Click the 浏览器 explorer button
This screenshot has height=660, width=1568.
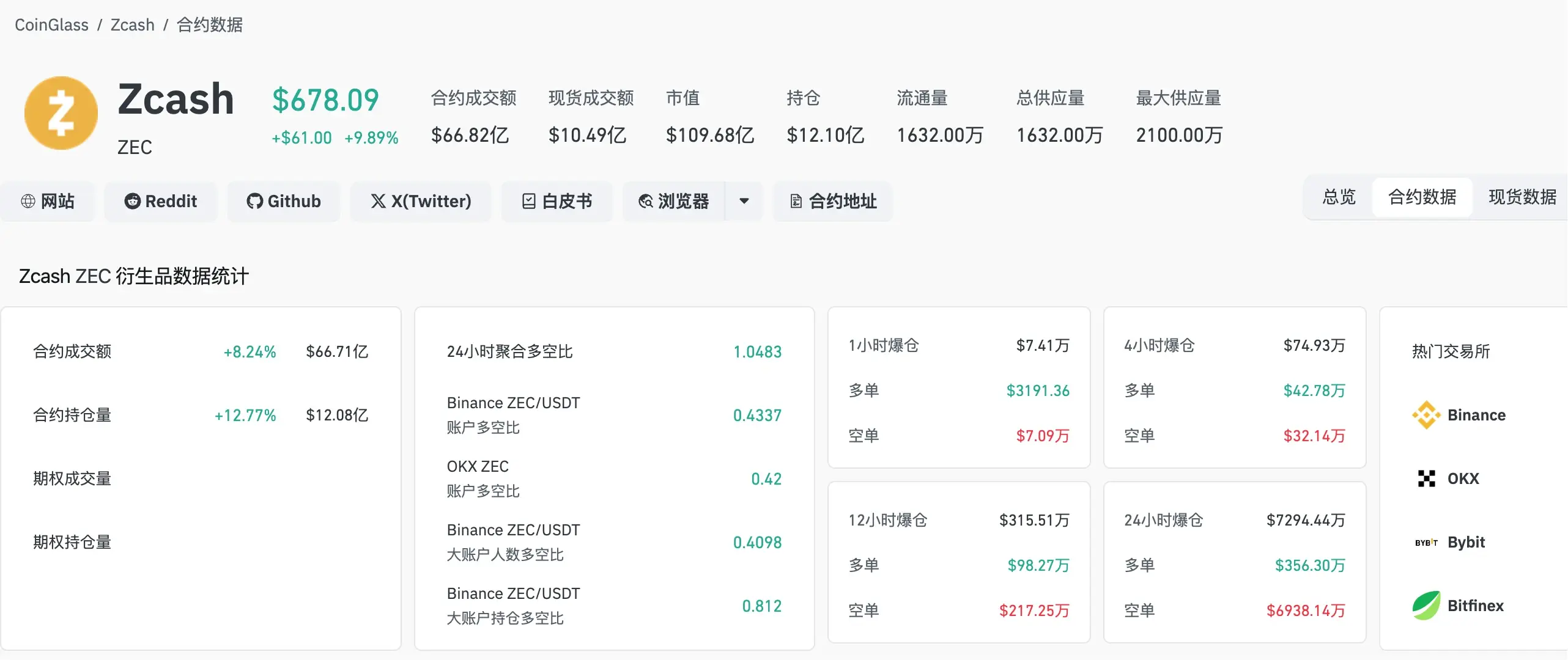pos(674,201)
